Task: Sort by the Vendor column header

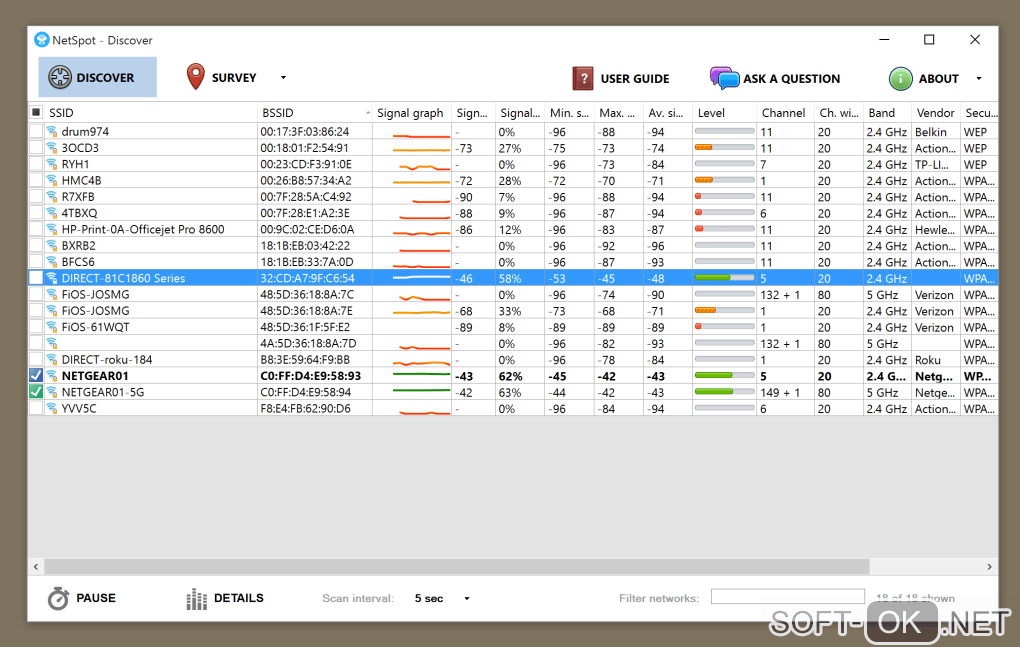Action: 935,112
